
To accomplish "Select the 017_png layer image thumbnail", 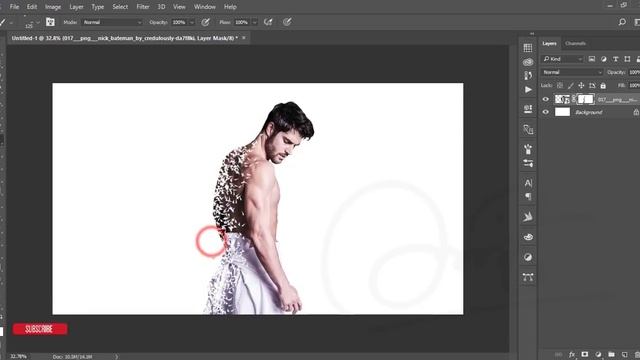I will 562,99.
